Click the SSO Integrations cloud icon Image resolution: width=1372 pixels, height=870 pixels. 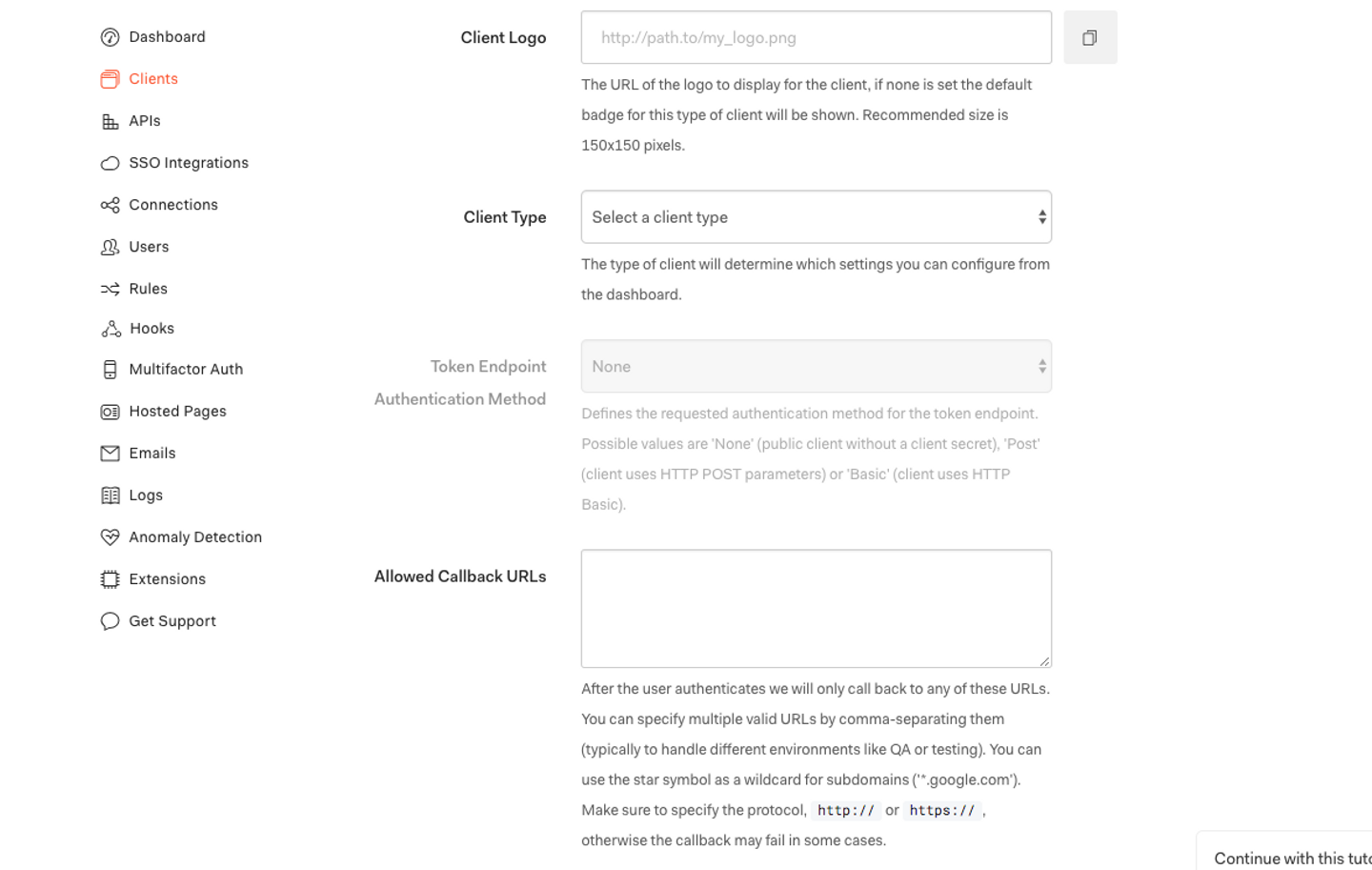pos(110,163)
